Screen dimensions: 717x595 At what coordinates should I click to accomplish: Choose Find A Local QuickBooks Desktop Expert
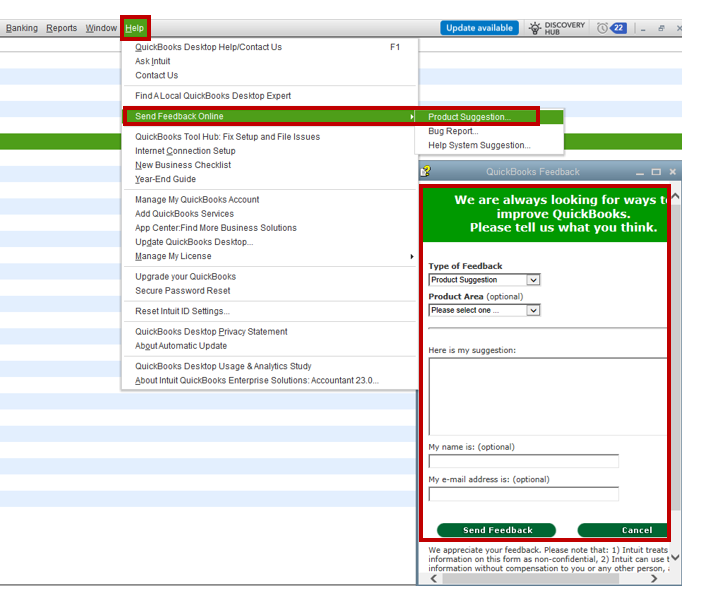click(270, 96)
